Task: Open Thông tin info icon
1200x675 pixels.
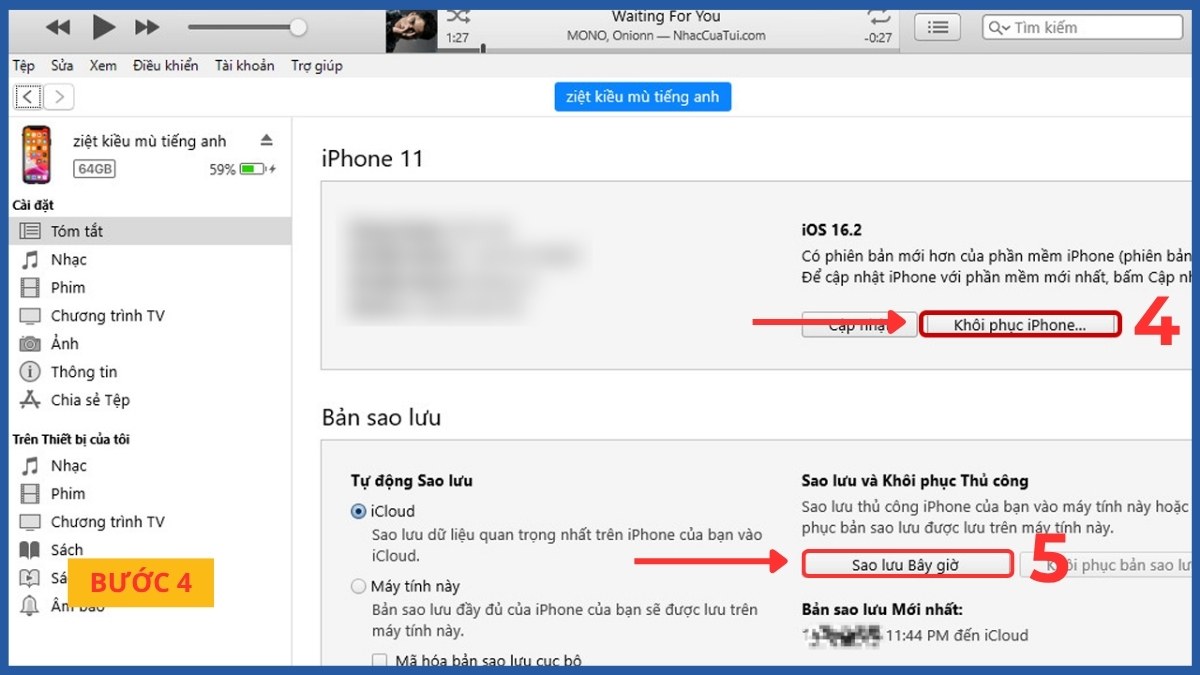Action: tap(31, 372)
